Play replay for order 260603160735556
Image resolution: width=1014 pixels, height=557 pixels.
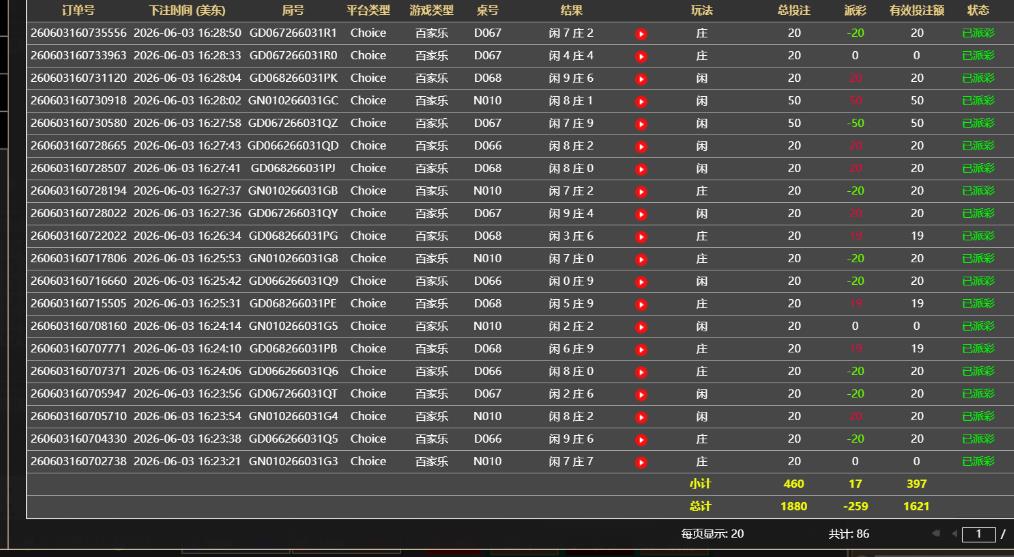point(641,34)
